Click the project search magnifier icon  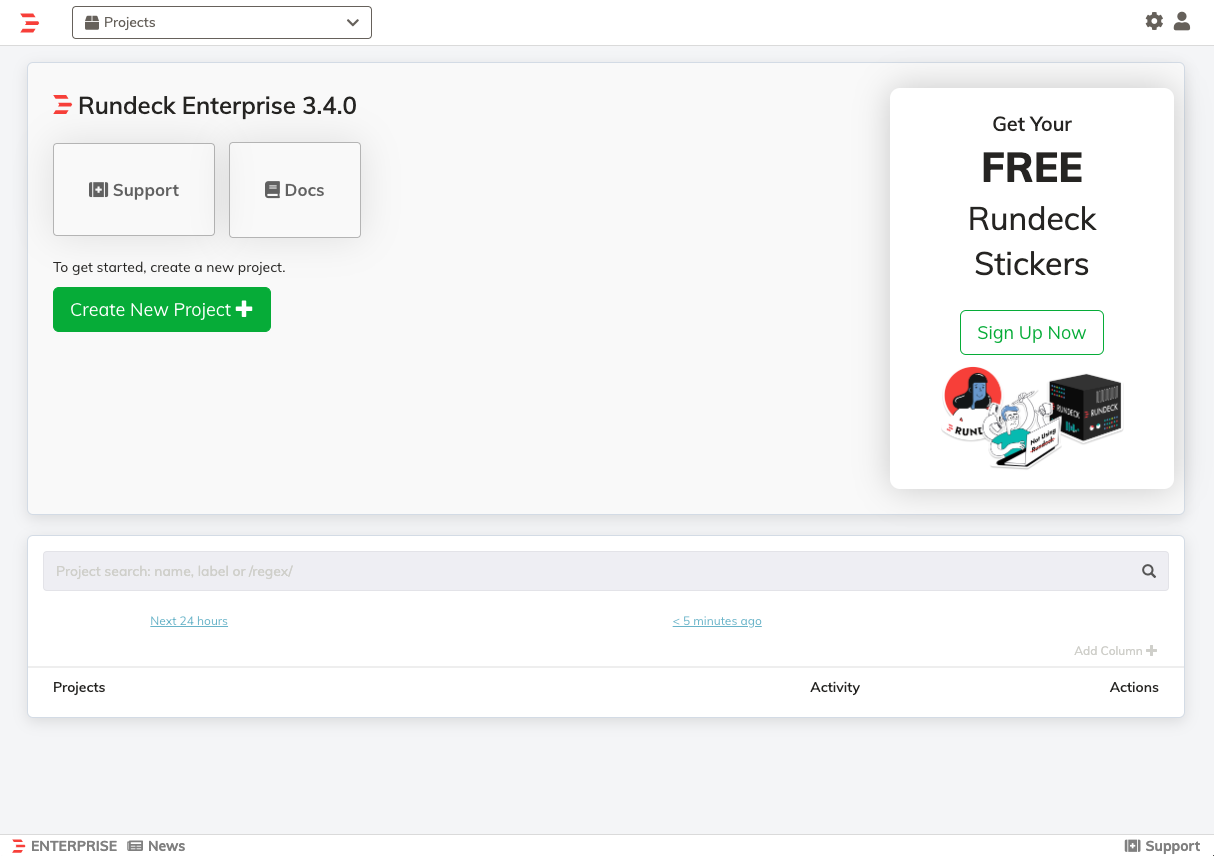(x=1149, y=571)
